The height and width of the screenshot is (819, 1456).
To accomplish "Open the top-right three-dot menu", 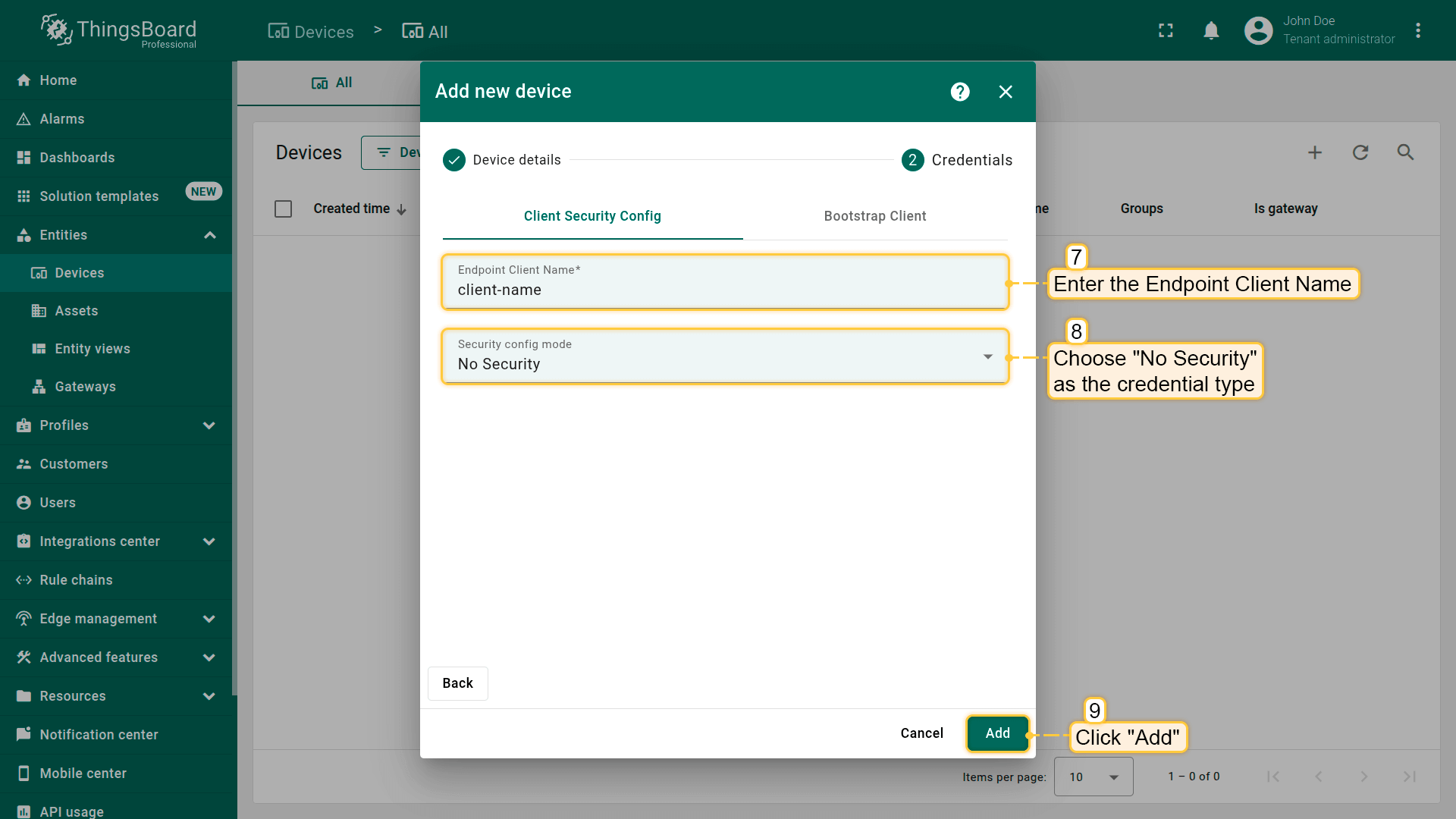I will (x=1418, y=31).
